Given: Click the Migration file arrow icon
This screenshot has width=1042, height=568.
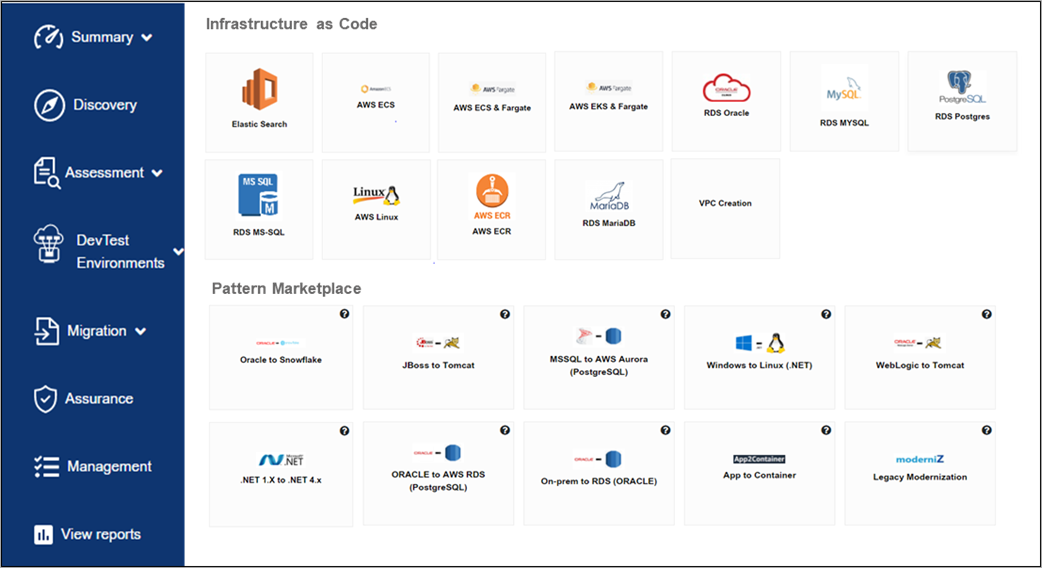Looking at the screenshot, I should (x=47, y=331).
